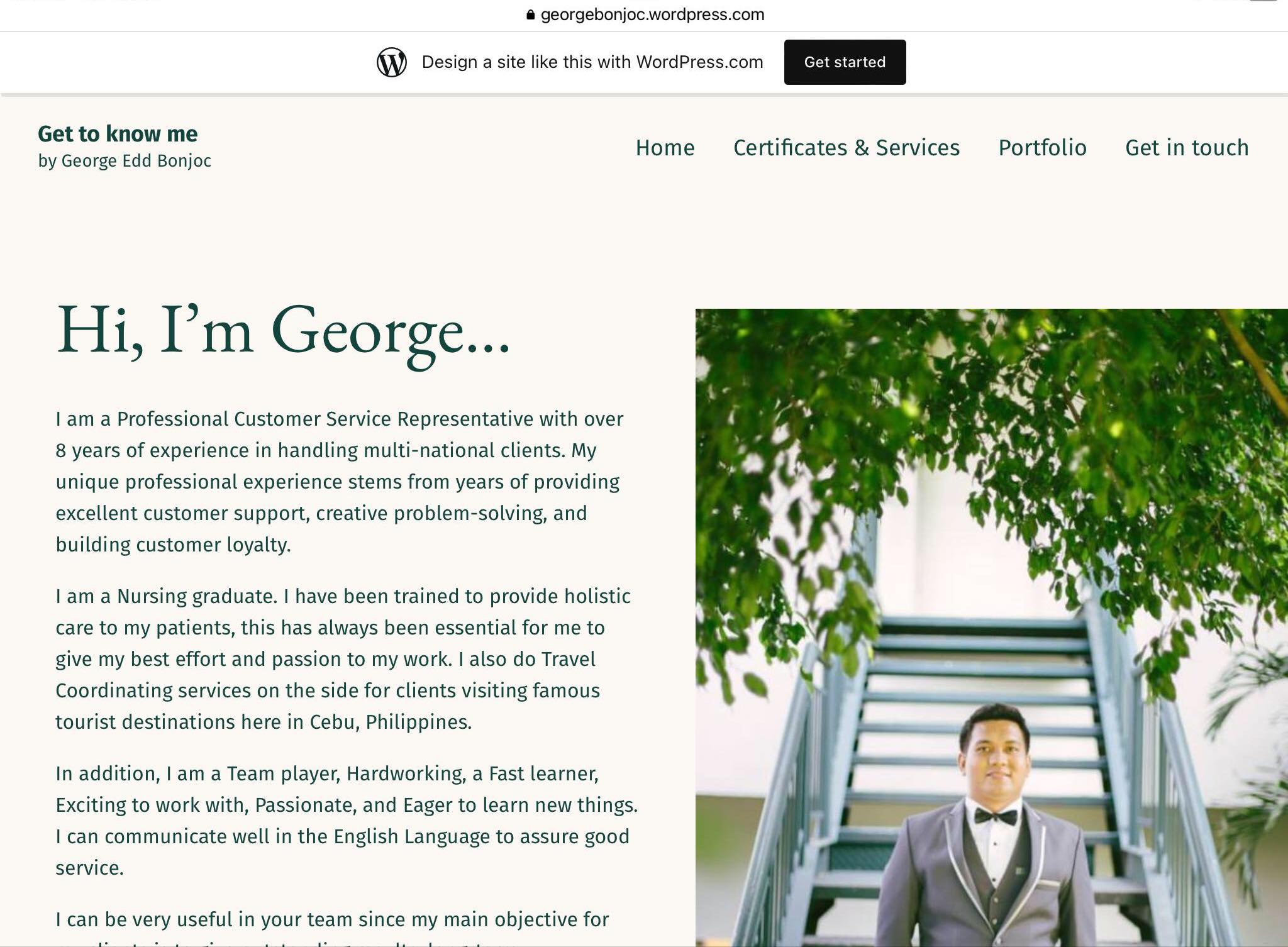
Task: Open Certificates & Services page
Action: (x=847, y=148)
